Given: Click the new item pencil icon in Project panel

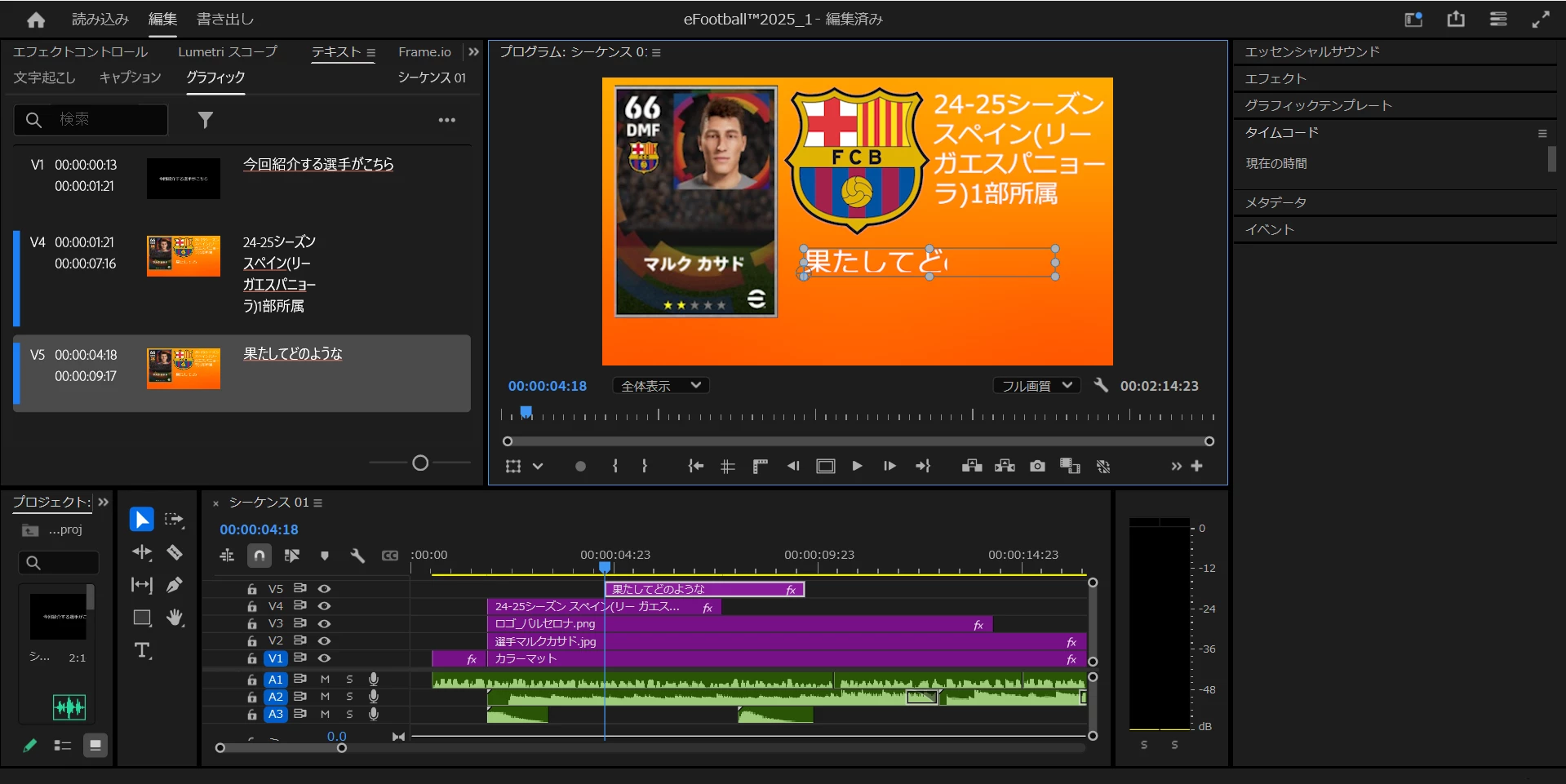Looking at the screenshot, I should (x=30, y=745).
